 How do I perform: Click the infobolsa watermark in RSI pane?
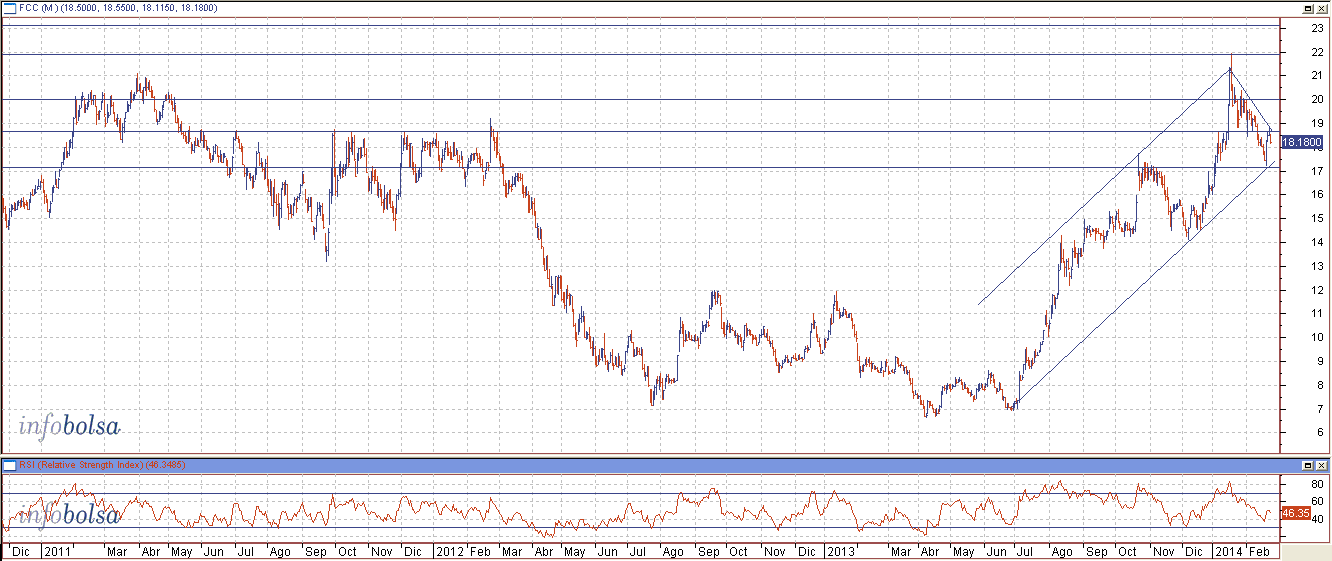69,515
